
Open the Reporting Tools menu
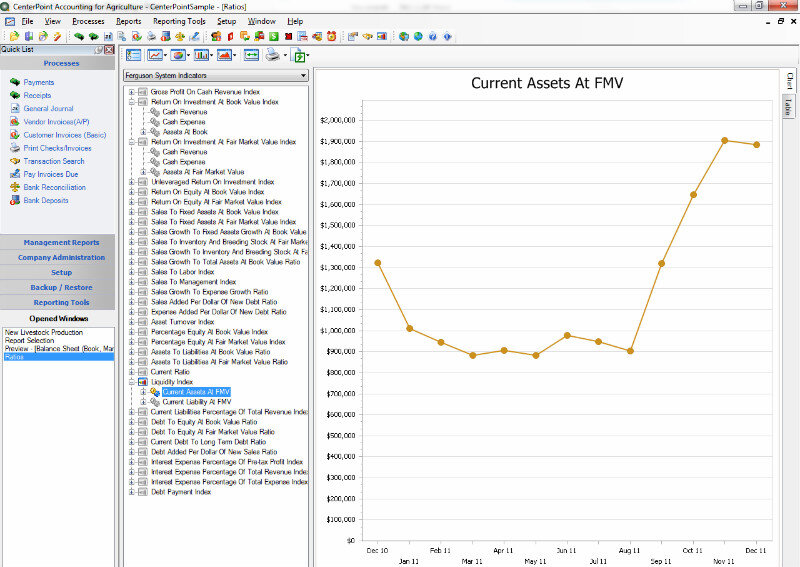181,20
